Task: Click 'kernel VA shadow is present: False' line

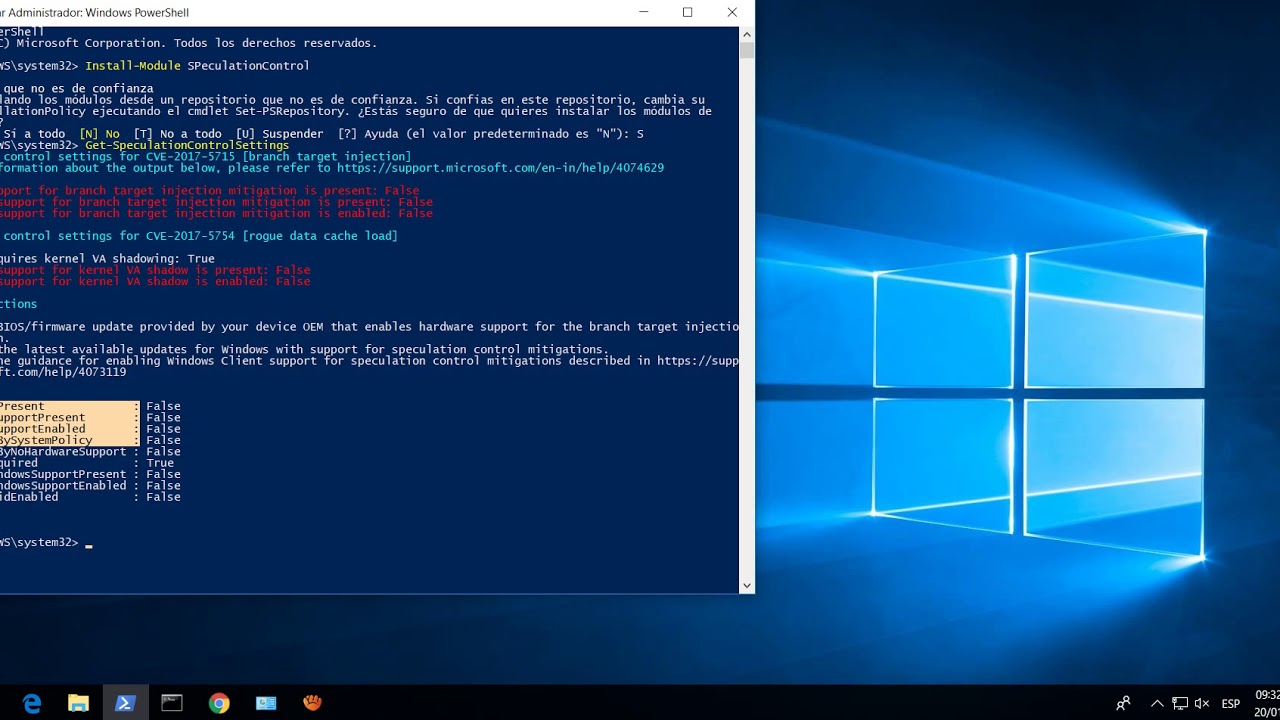Action: (x=155, y=270)
